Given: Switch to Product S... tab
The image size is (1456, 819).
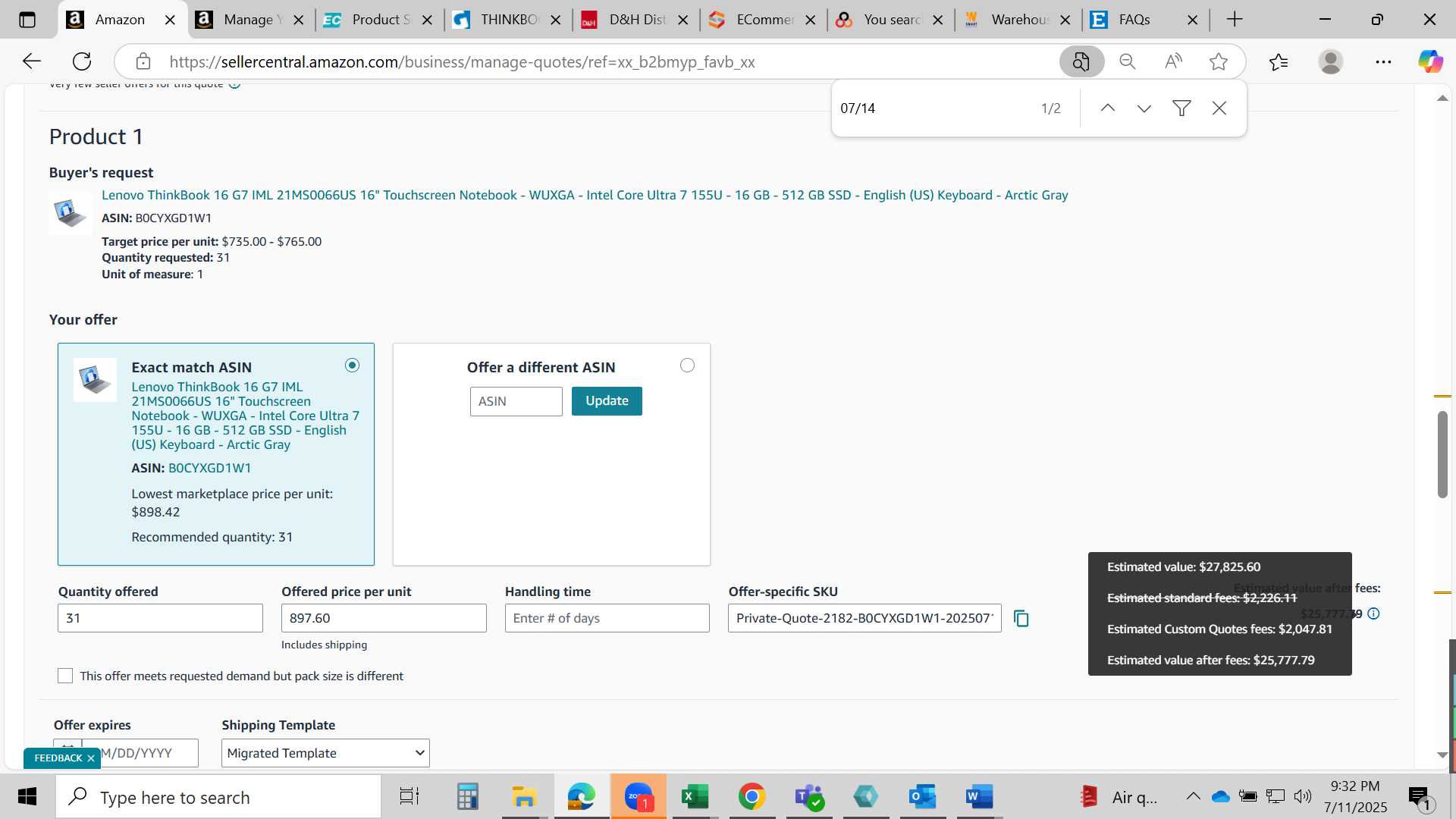Looking at the screenshot, I should click(x=377, y=20).
